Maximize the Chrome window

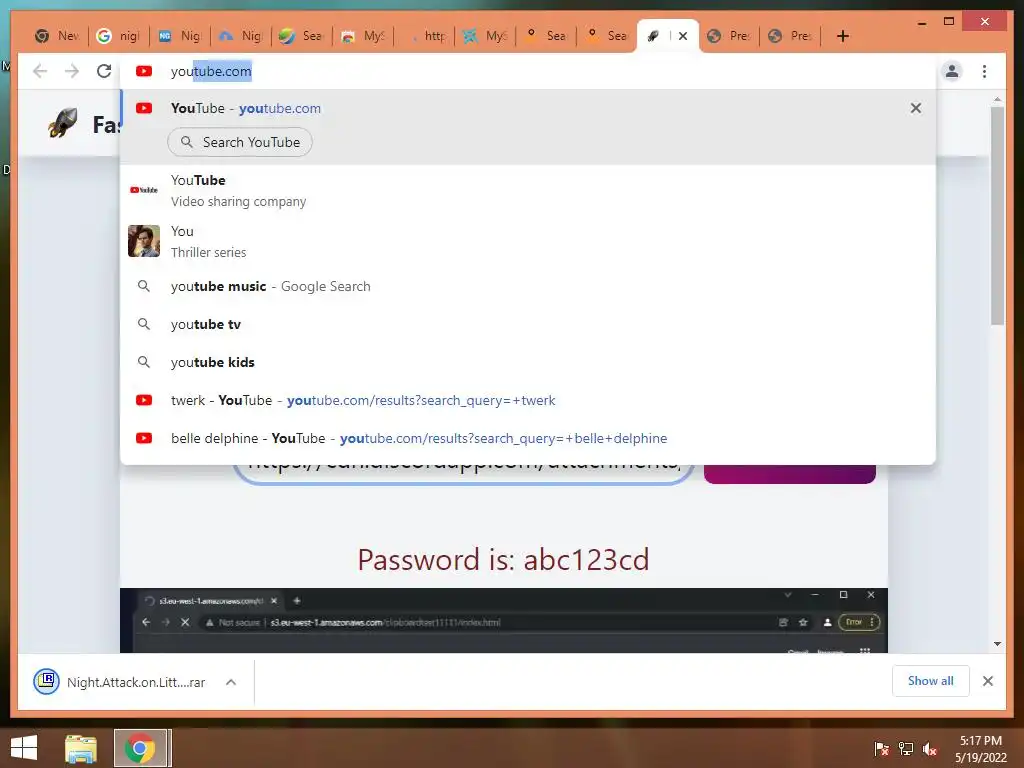(x=949, y=22)
